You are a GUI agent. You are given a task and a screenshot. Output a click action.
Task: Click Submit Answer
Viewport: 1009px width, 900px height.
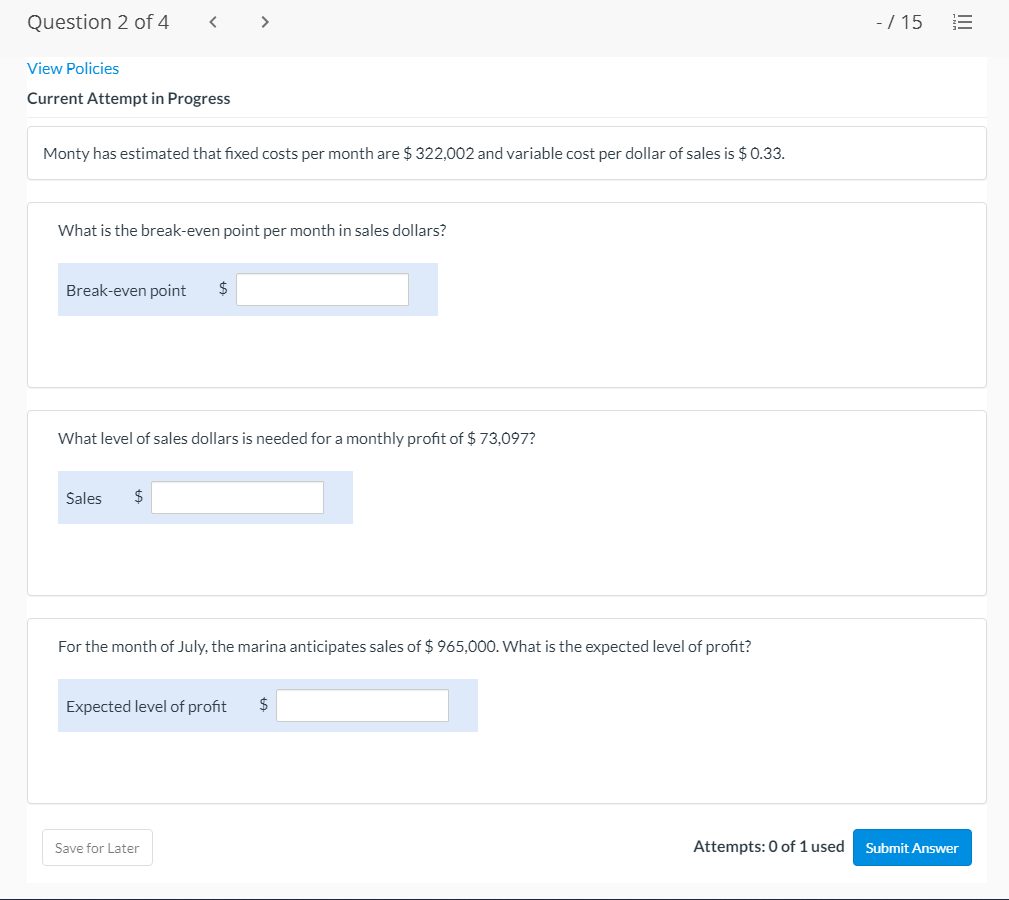point(911,847)
